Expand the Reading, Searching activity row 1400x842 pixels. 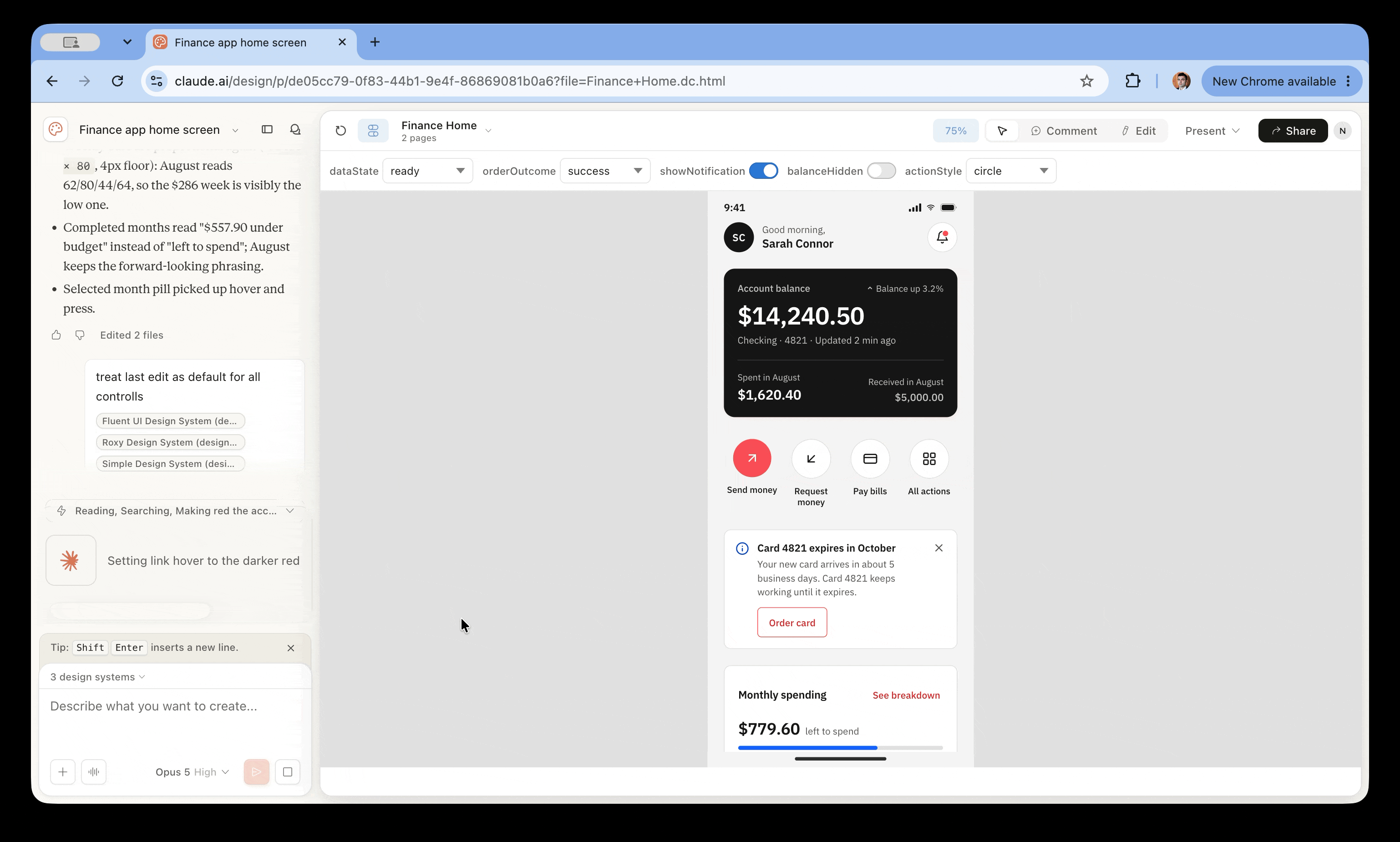[x=176, y=511]
